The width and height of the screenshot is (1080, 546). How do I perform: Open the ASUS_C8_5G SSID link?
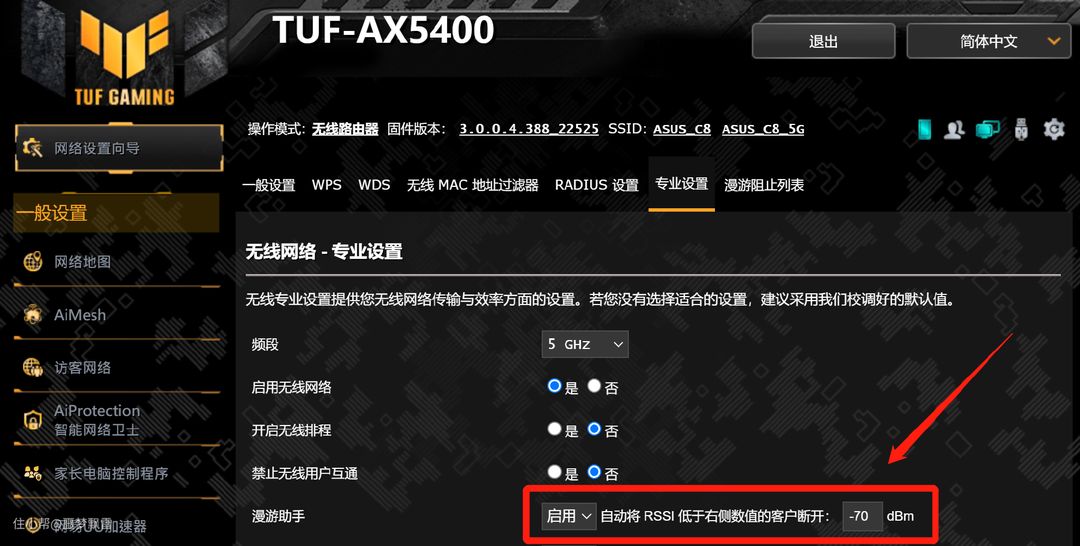tap(763, 129)
